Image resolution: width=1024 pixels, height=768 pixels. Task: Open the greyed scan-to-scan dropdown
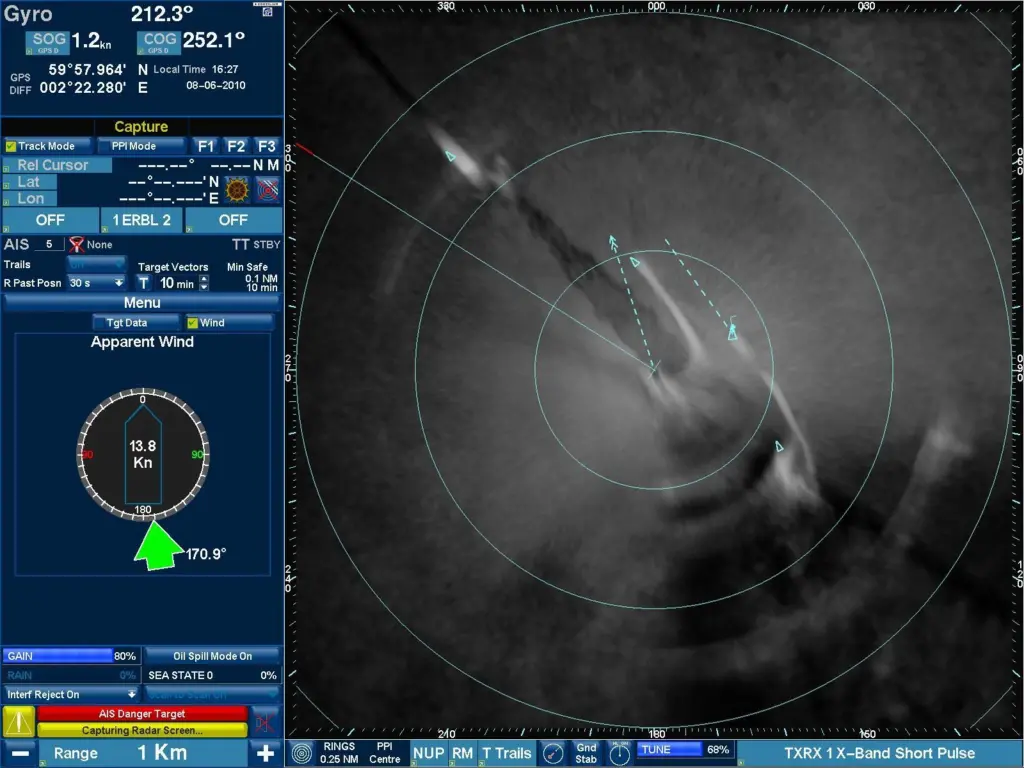[x=213, y=694]
